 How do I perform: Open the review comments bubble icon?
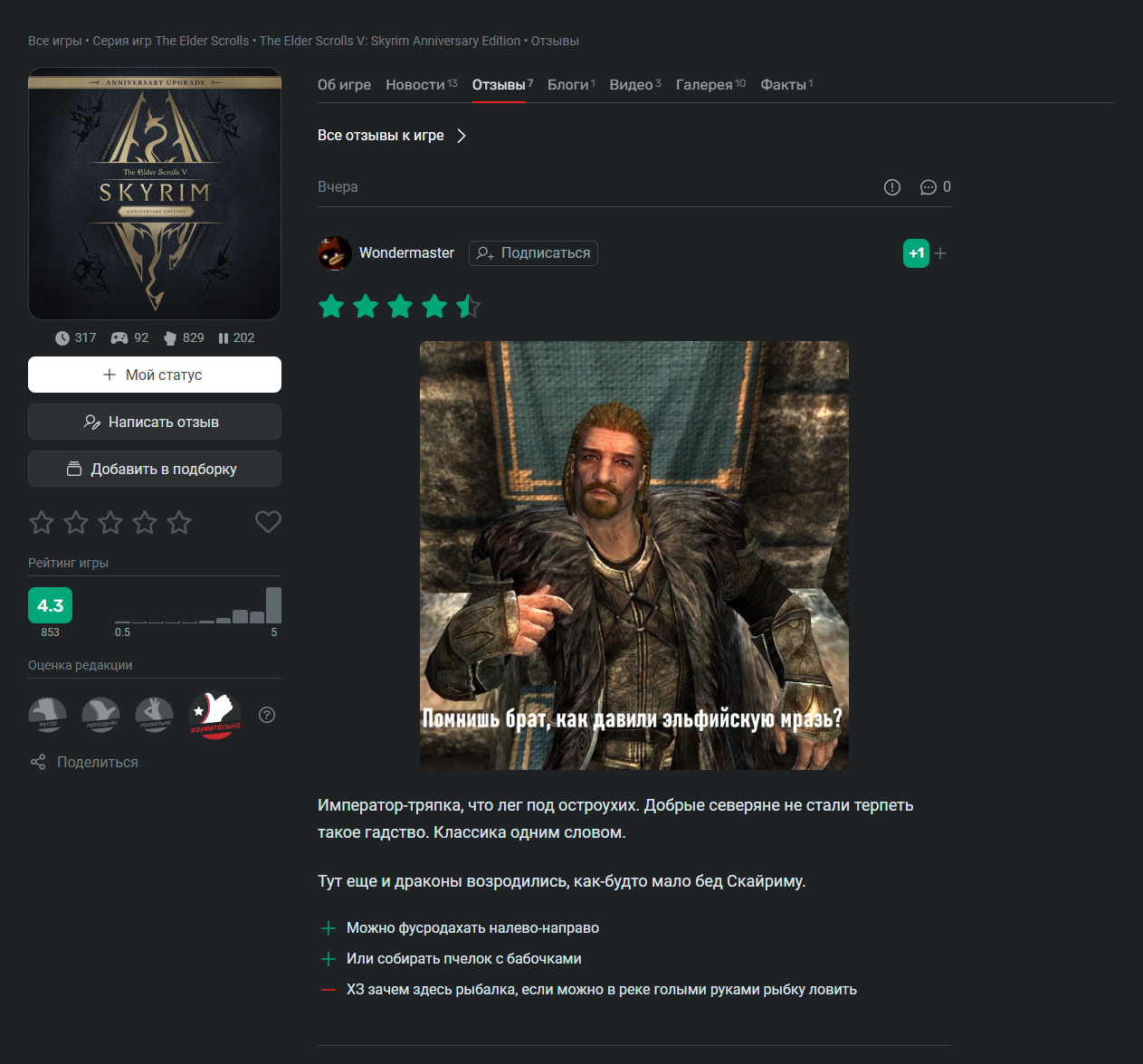(928, 187)
